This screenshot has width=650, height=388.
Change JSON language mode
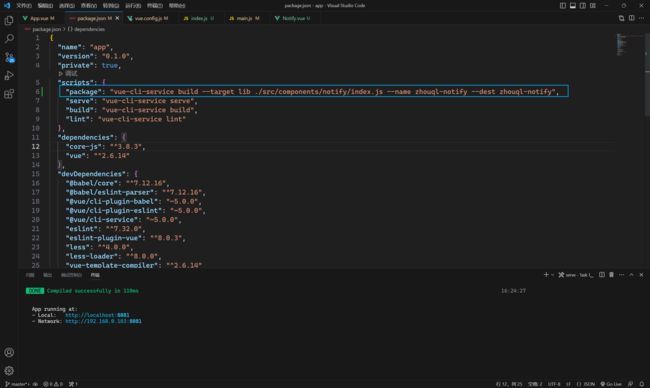586,384
